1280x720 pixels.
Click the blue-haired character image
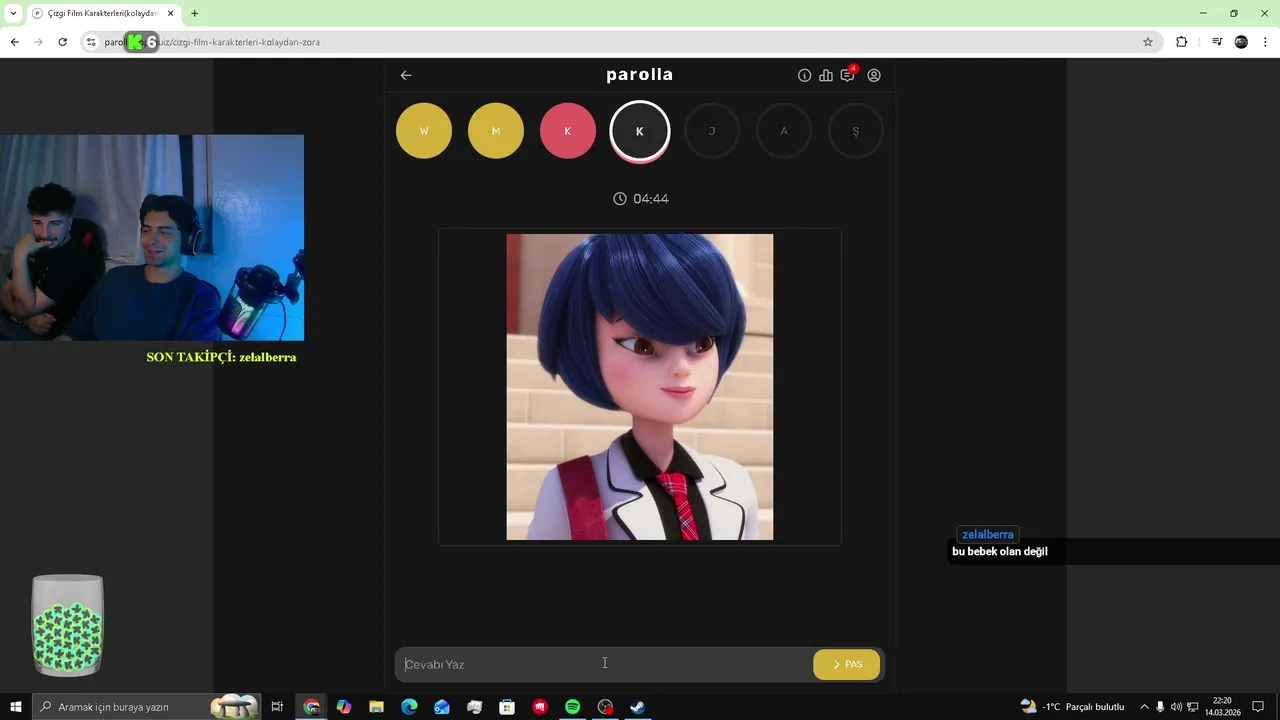tap(640, 387)
